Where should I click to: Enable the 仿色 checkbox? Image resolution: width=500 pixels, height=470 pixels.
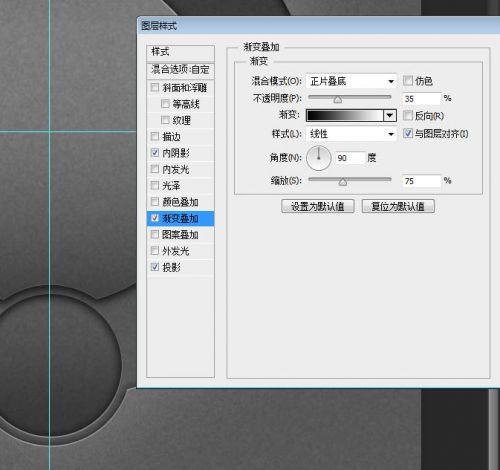[407, 80]
